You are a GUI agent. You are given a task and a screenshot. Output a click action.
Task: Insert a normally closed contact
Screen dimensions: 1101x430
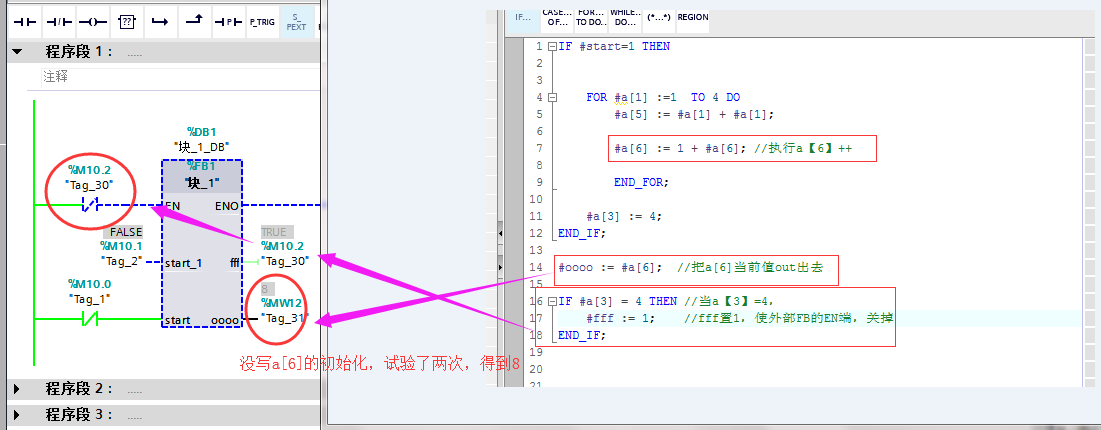point(59,20)
